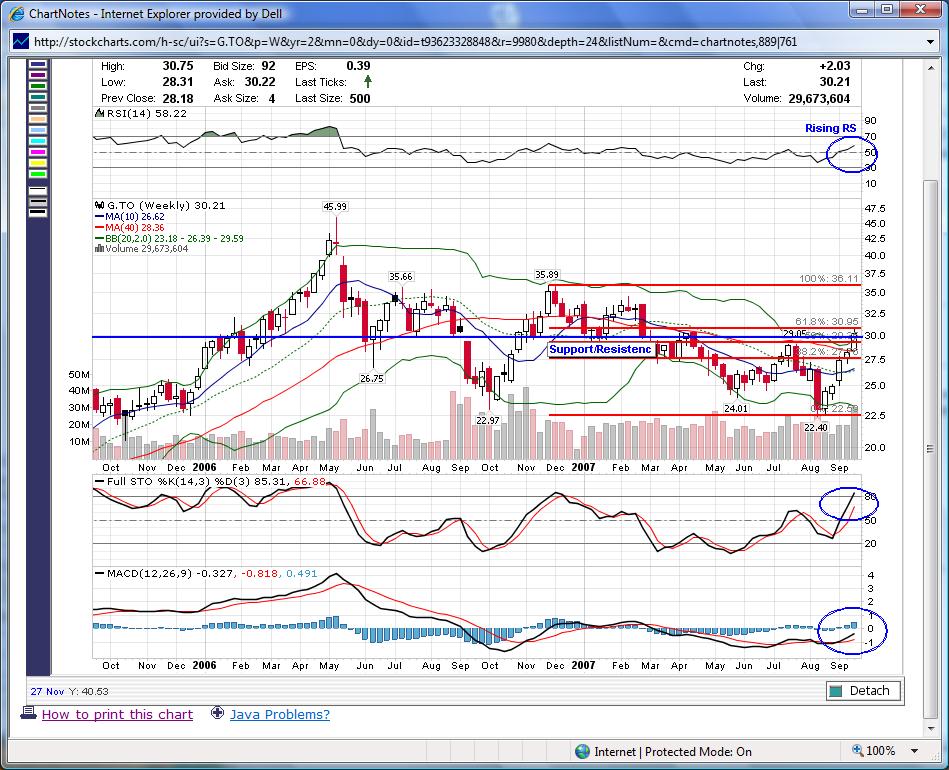This screenshot has width=949, height=770.
Task: Click the 100% zoom magnifier icon
Action: pos(858,751)
